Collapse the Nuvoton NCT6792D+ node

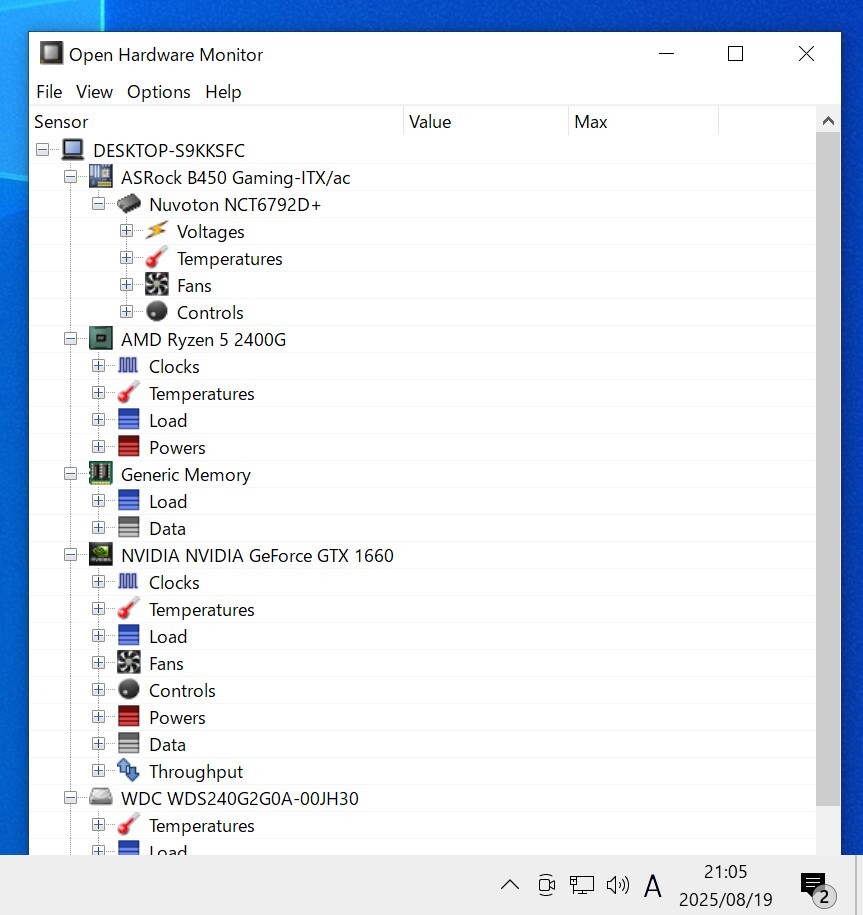pyautogui.click(x=99, y=204)
